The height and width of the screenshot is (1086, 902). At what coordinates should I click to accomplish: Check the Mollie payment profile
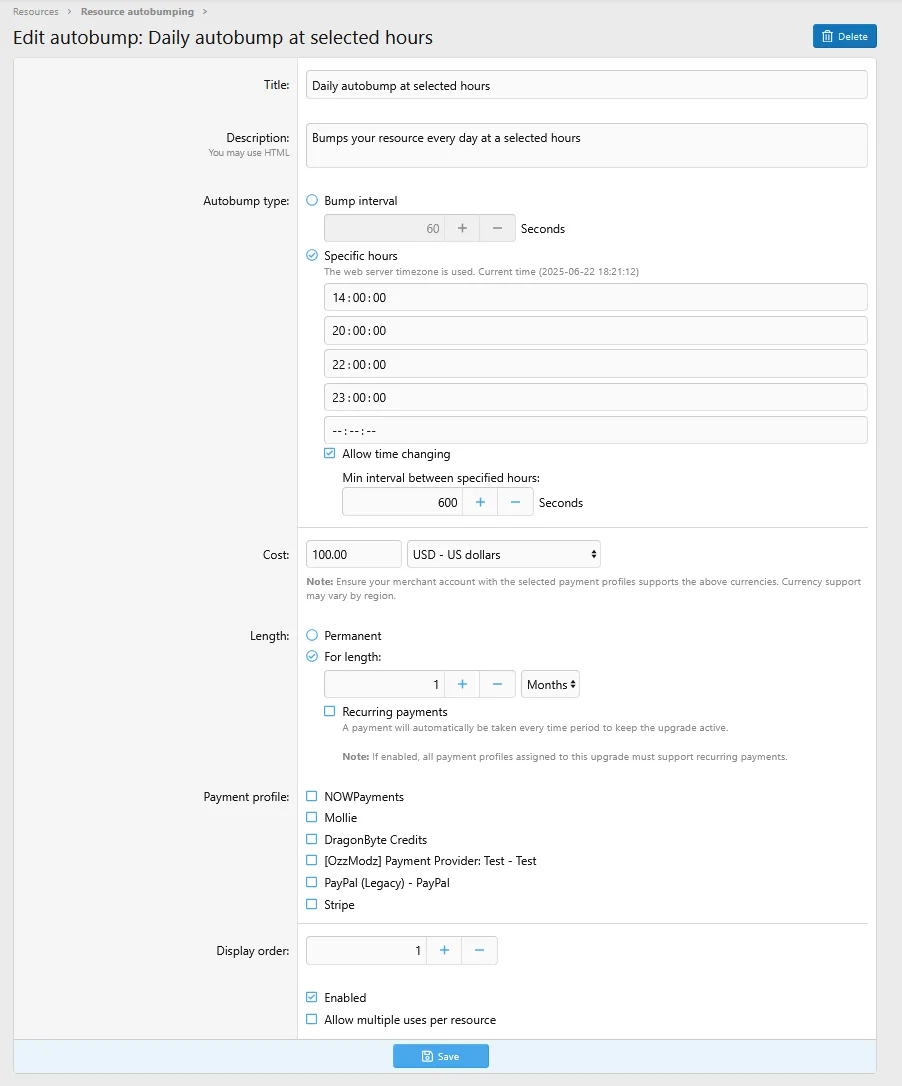[312, 817]
